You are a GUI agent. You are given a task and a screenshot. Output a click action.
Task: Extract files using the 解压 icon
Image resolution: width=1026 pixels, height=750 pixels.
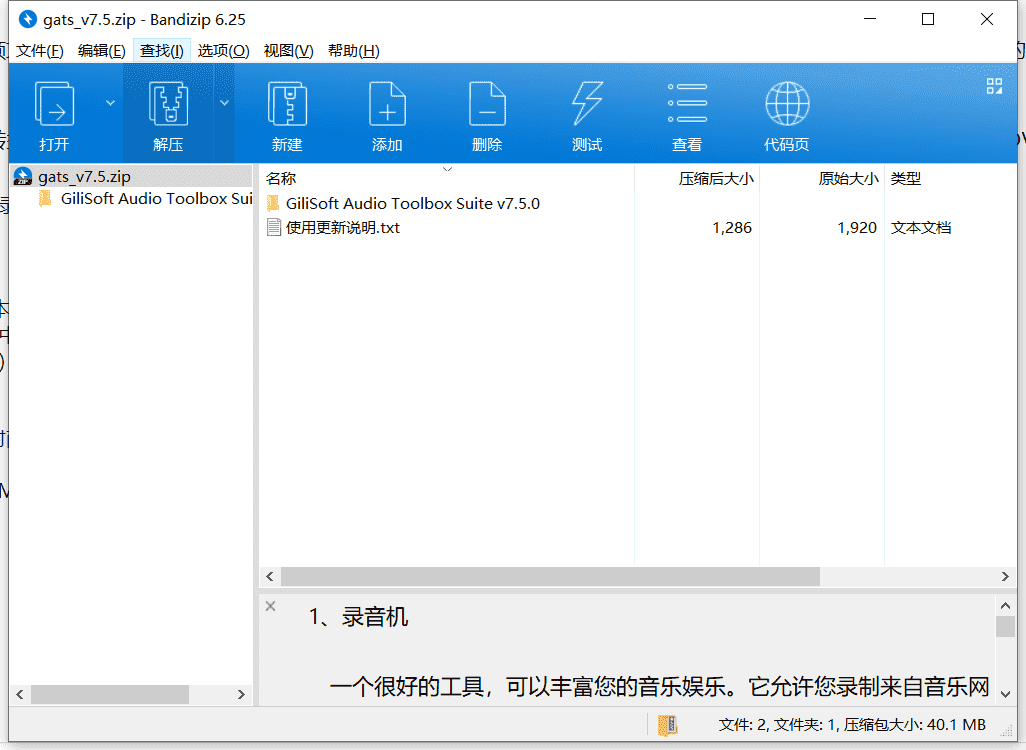(x=168, y=116)
